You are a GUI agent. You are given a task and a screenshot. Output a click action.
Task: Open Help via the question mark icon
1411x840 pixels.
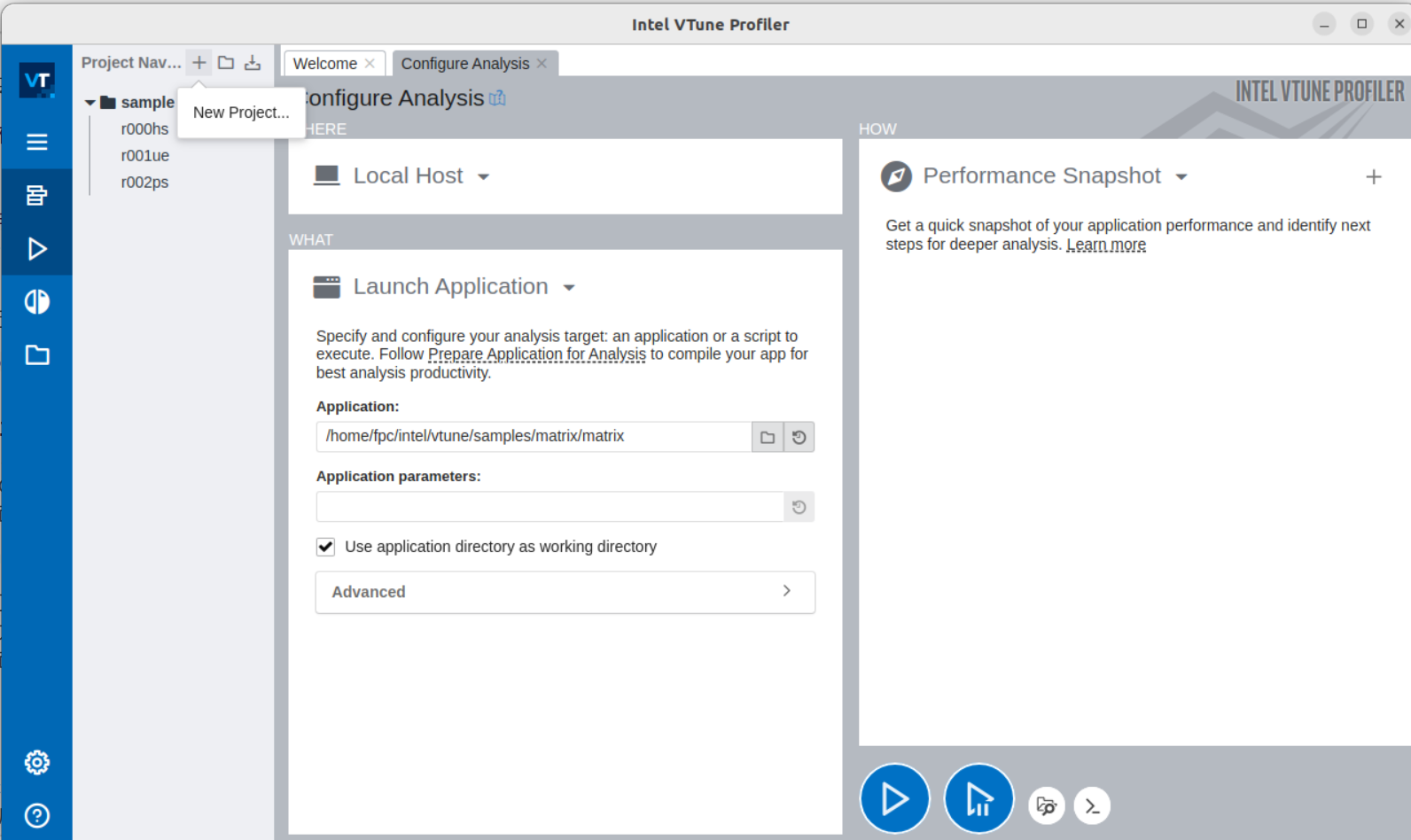(37, 815)
